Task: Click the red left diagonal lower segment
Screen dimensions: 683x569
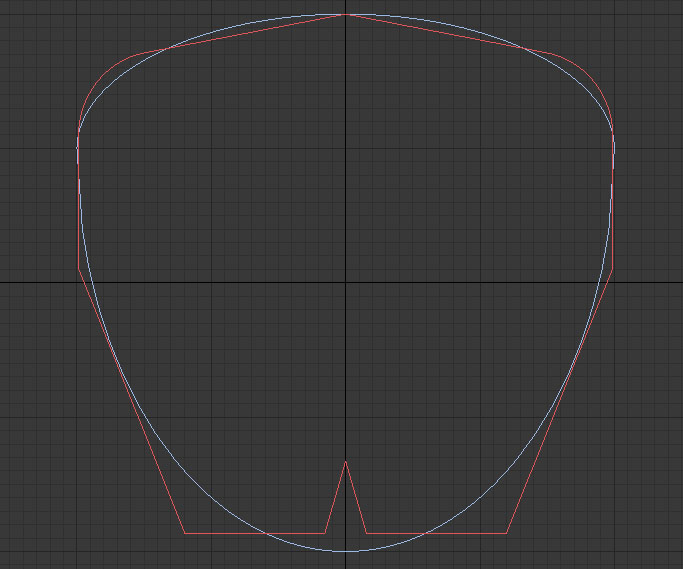Action: (x=132, y=400)
